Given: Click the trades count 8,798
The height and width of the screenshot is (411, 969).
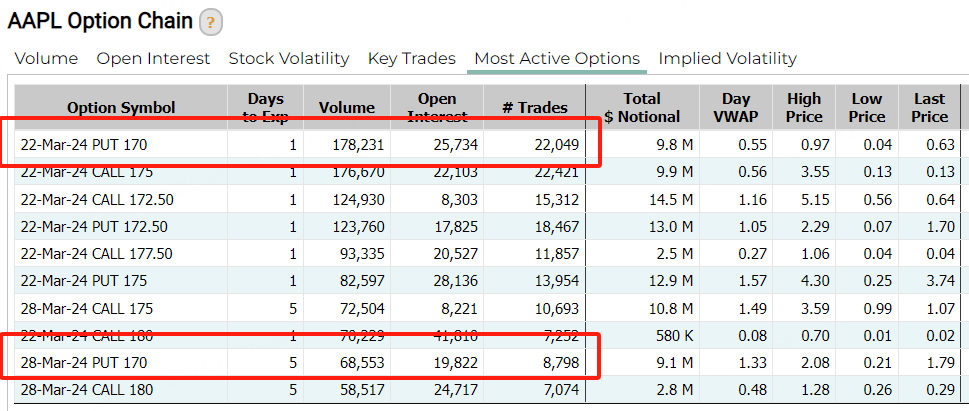Looking at the screenshot, I should (562, 363).
